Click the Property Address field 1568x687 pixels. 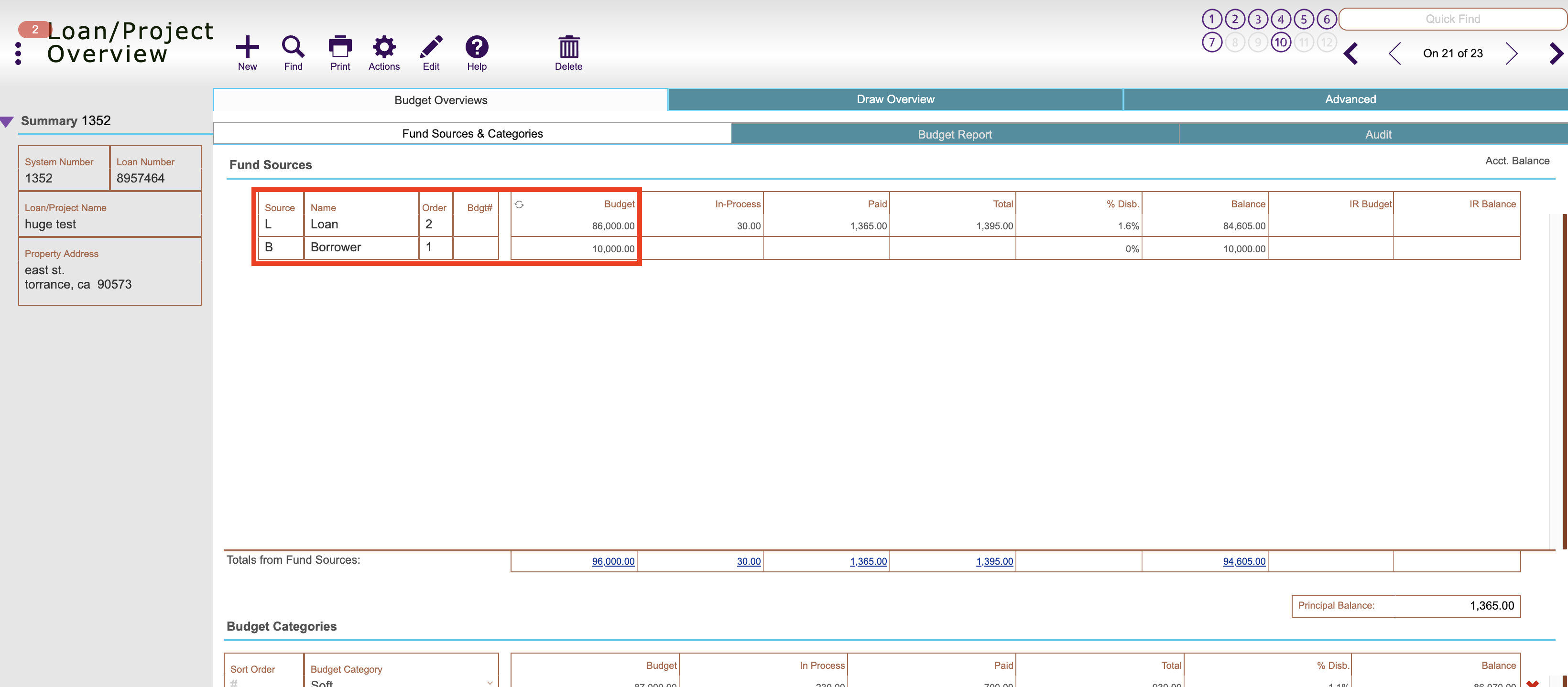pos(109,271)
